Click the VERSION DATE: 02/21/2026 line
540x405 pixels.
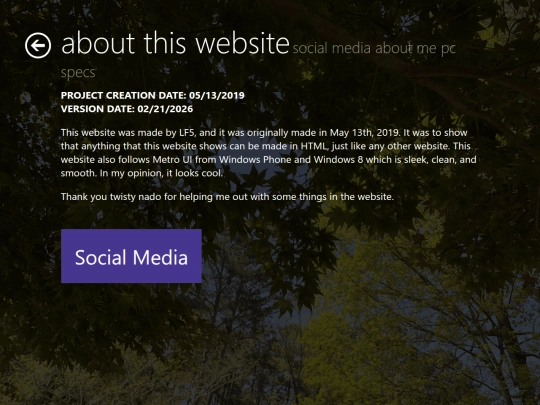click(127, 109)
